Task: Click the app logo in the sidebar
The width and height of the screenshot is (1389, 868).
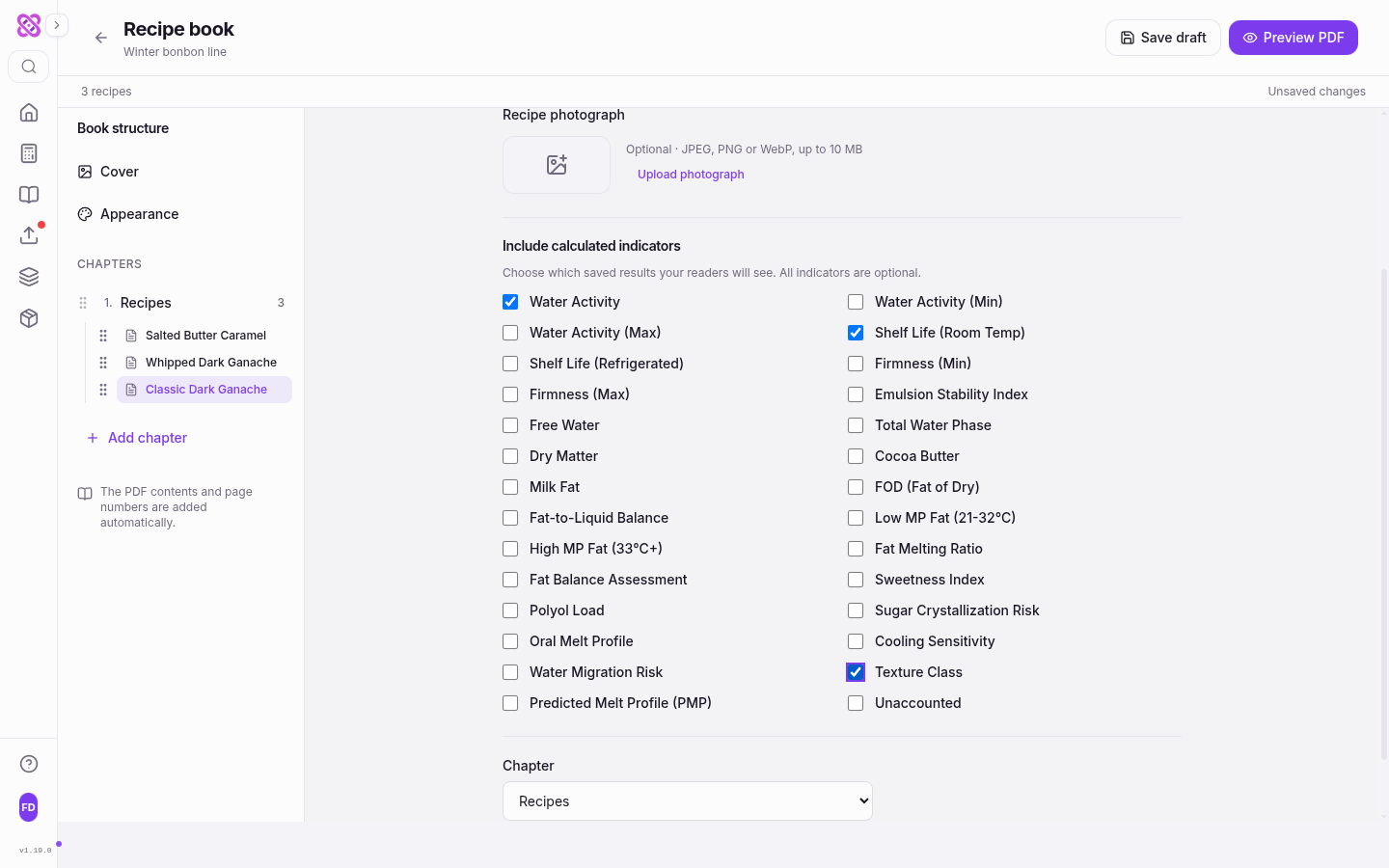Action: tap(29, 25)
